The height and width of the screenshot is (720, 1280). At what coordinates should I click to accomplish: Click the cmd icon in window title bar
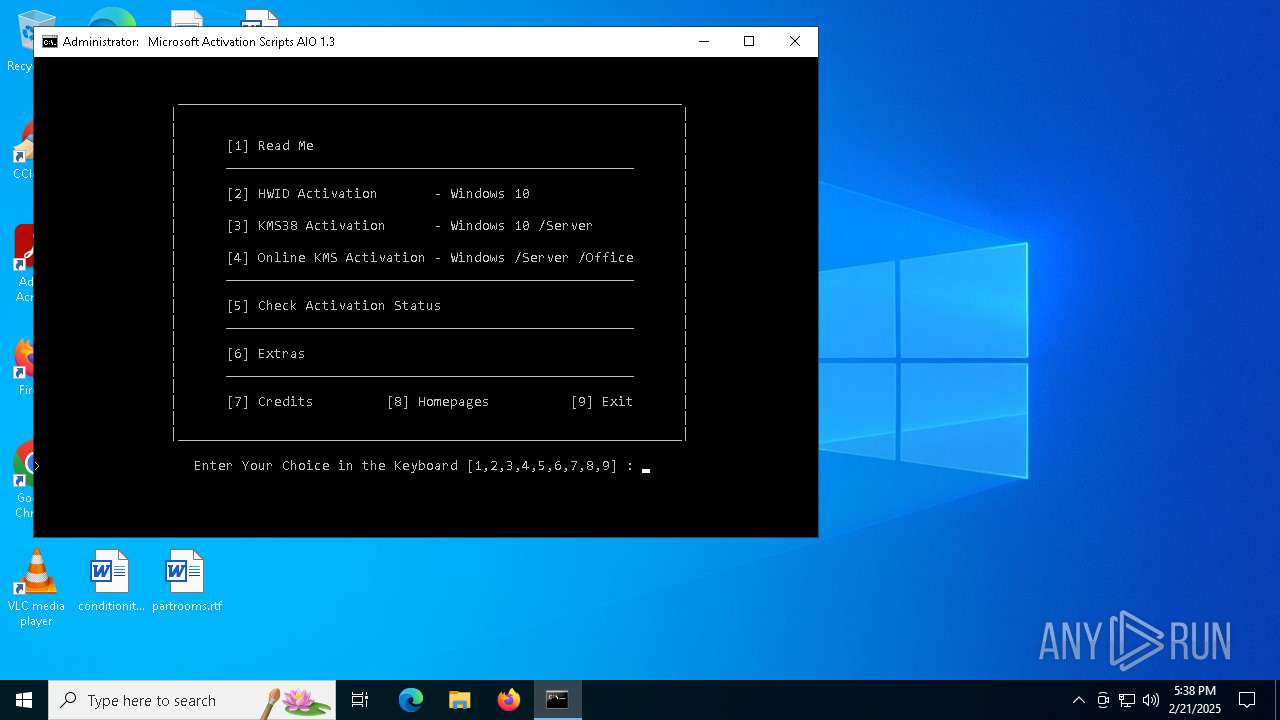49,42
